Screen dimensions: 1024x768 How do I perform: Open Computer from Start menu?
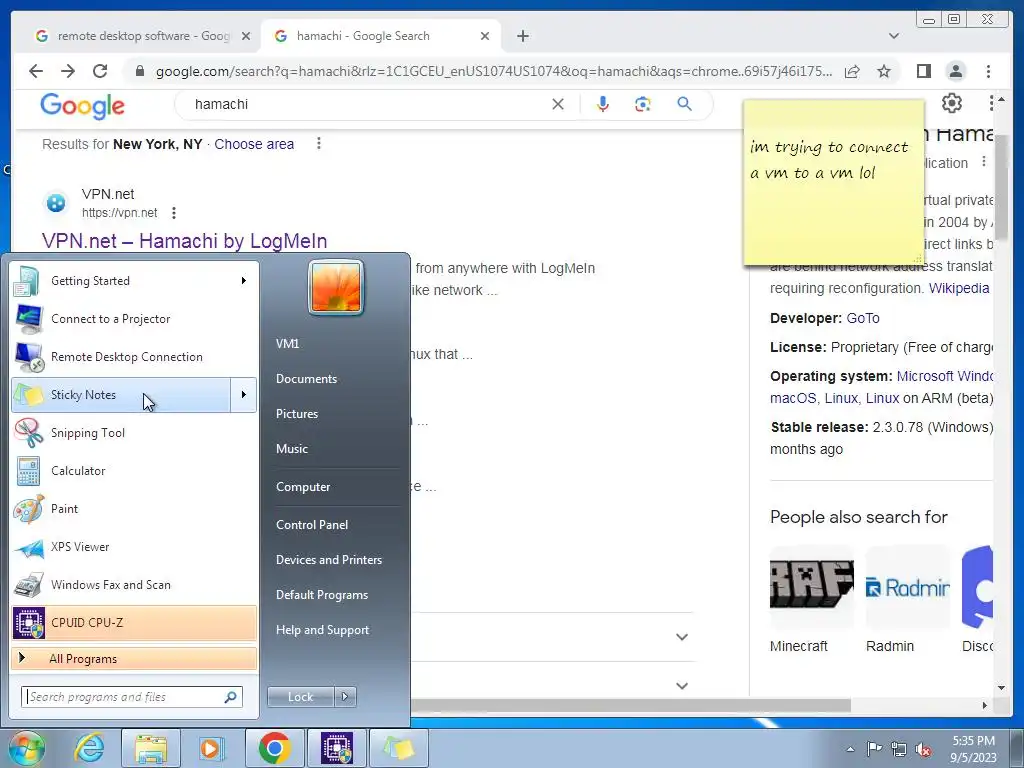click(303, 487)
